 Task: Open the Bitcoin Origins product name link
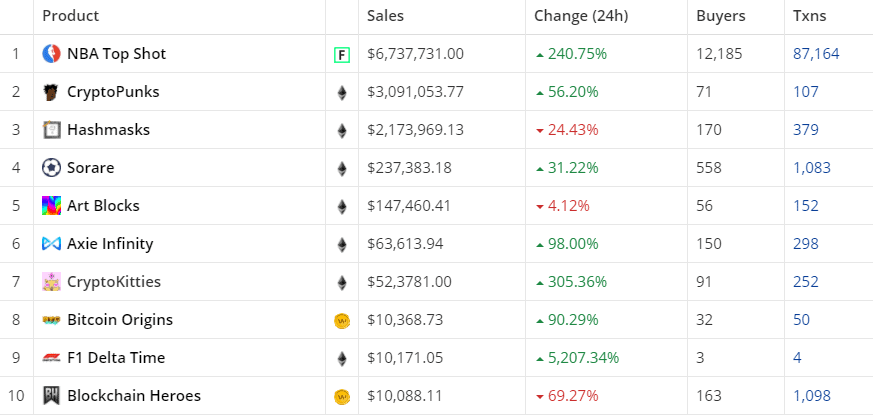120,320
